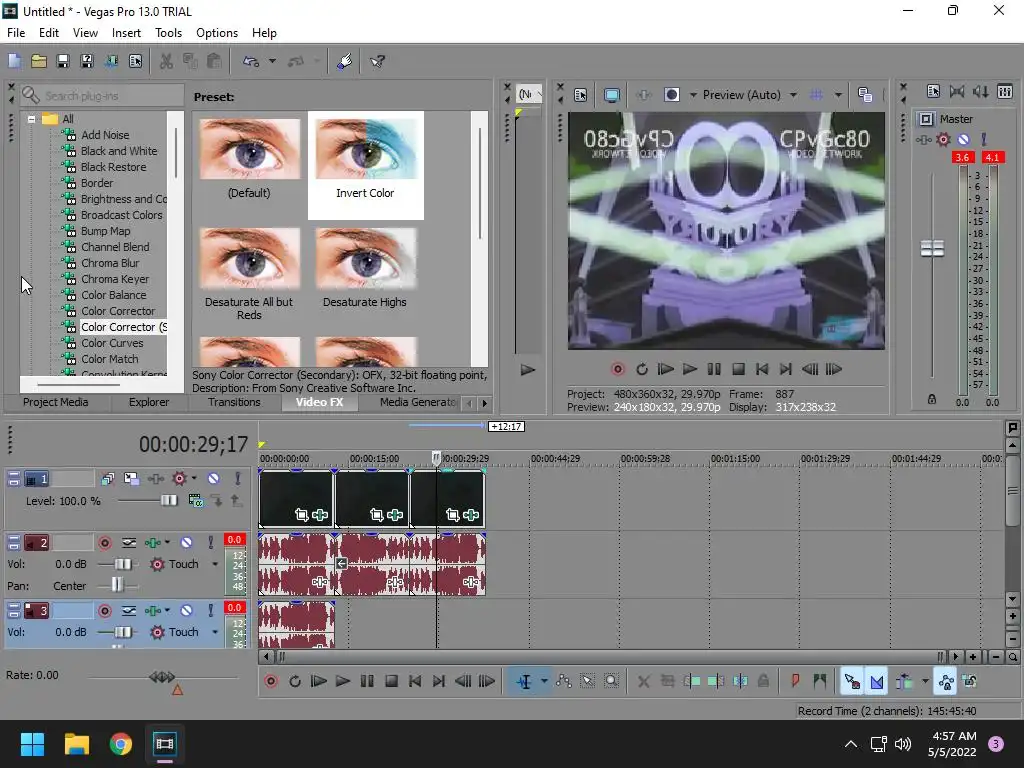Open Master Bus FX gear icon
1024x768 pixels.
point(943,139)
